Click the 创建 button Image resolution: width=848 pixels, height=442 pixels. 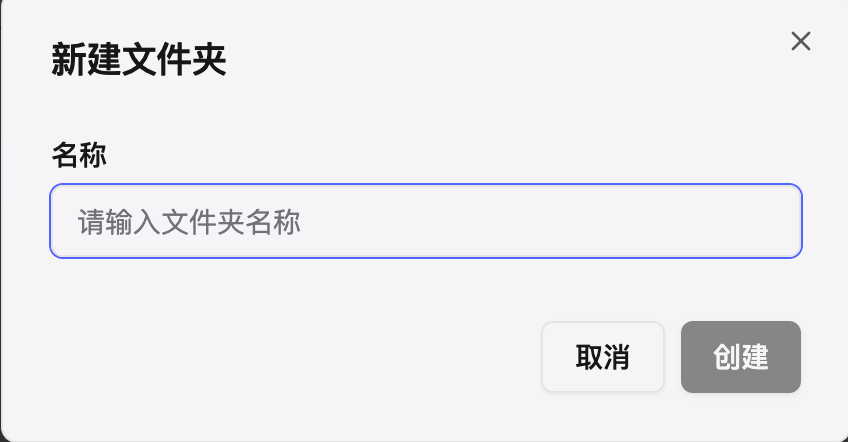pos(740,357)
